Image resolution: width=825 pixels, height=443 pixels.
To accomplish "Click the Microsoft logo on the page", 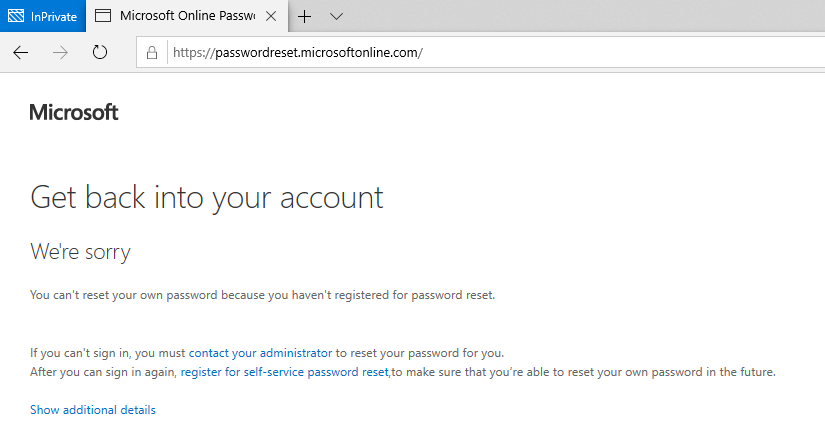I will click(x=74, y=112).
